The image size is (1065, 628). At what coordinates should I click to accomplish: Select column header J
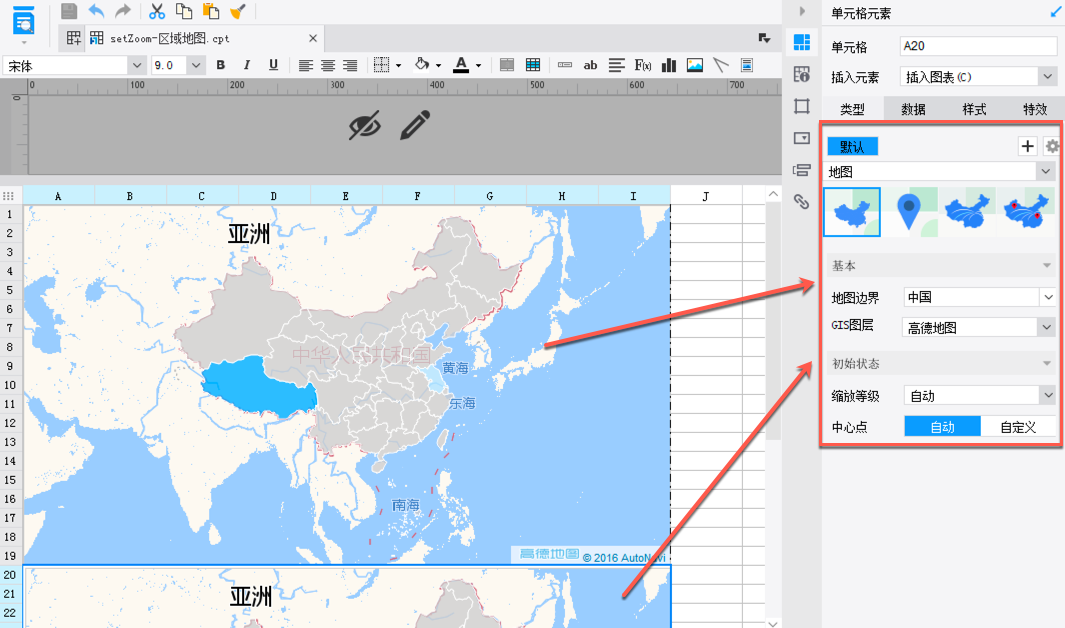(x=706, y=196)
